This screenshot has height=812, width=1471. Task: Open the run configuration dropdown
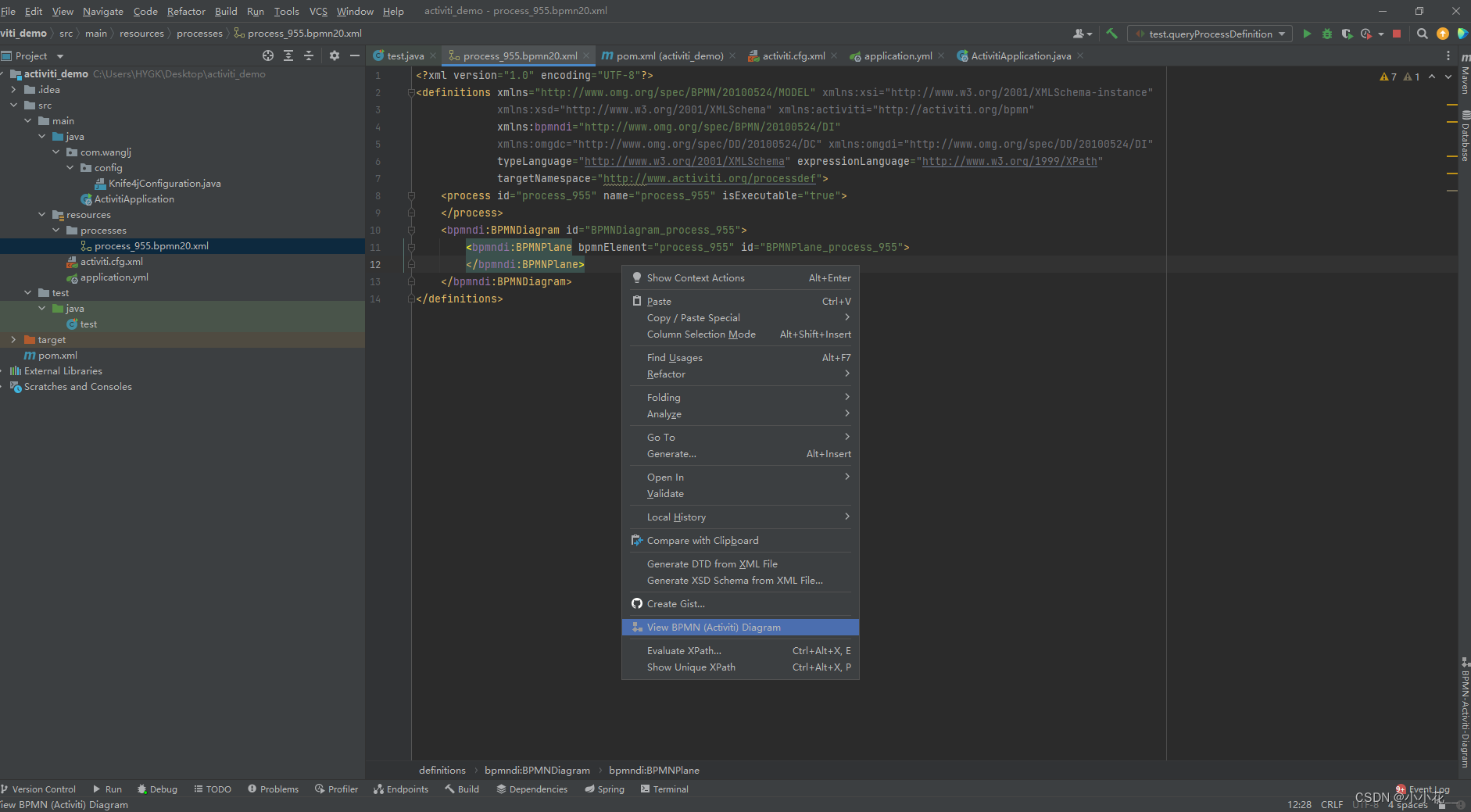click(1208, 34)
